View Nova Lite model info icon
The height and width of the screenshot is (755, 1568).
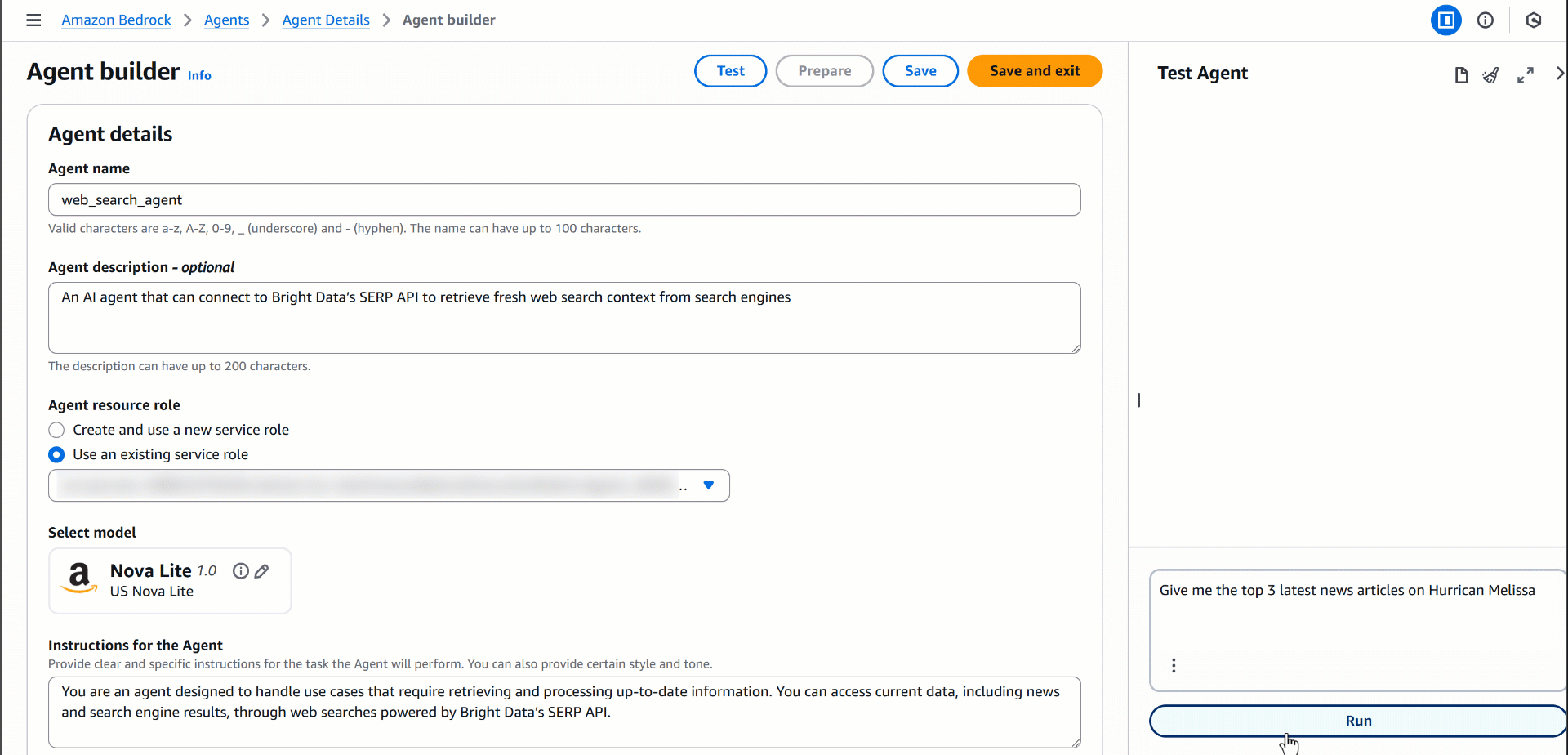click(x=240, y=571)
